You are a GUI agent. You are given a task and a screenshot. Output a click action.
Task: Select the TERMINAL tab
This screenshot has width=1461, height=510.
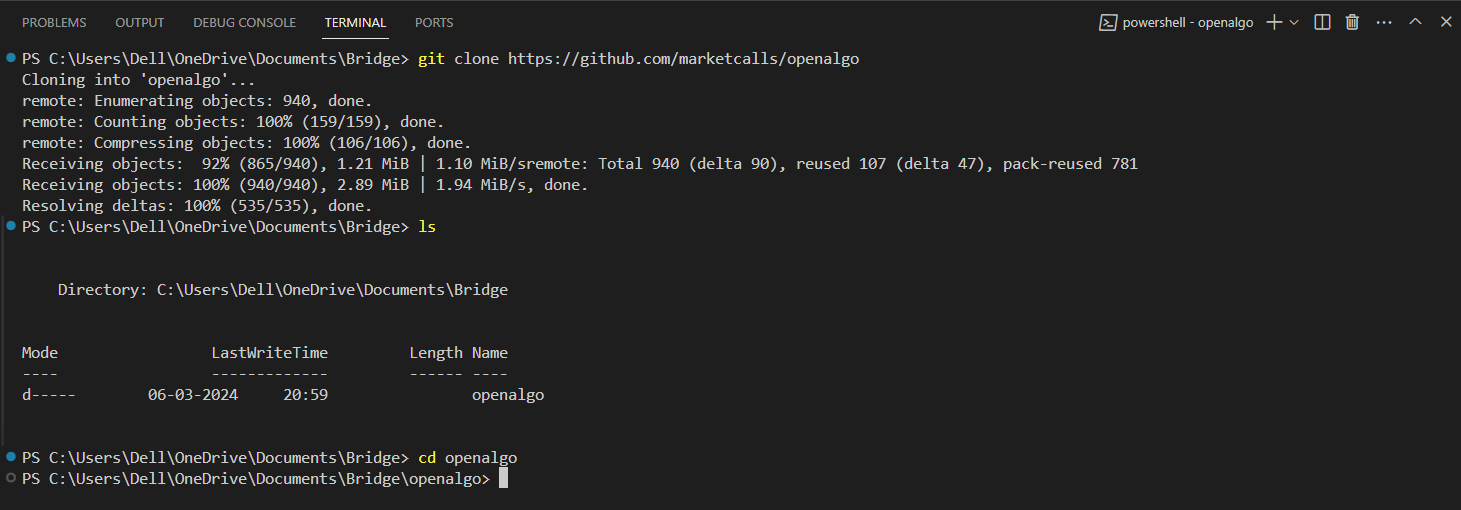coord(355,22)
